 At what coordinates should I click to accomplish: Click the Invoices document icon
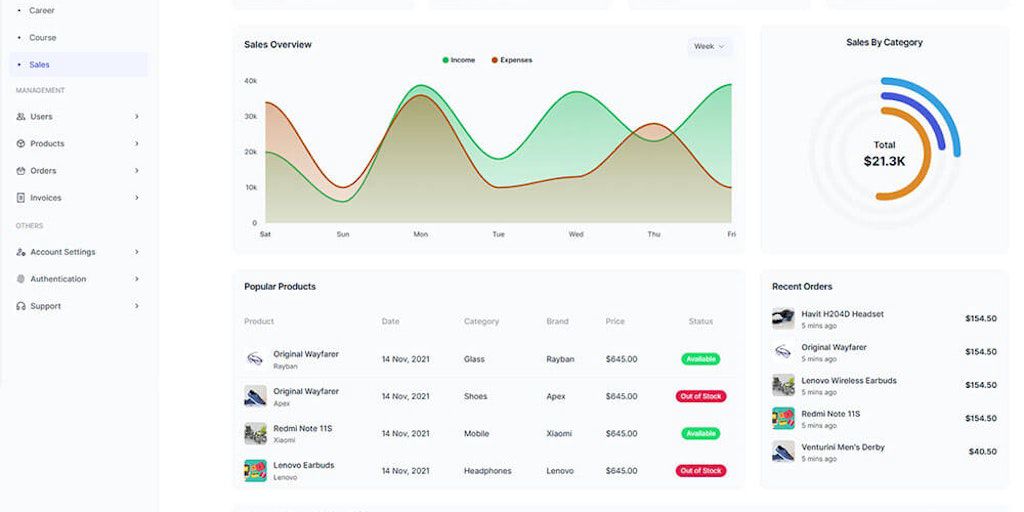[21, 198]
